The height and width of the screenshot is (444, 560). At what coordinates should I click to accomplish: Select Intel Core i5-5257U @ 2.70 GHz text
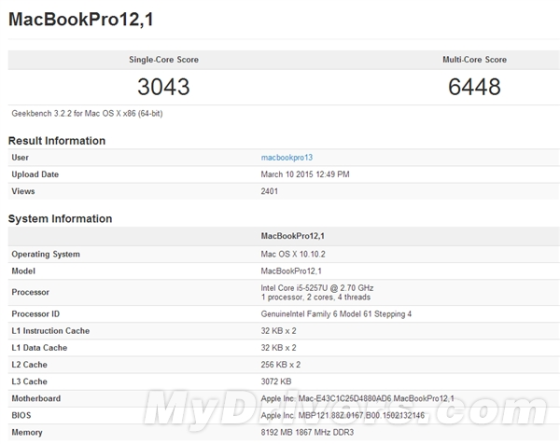click(317, 288)
